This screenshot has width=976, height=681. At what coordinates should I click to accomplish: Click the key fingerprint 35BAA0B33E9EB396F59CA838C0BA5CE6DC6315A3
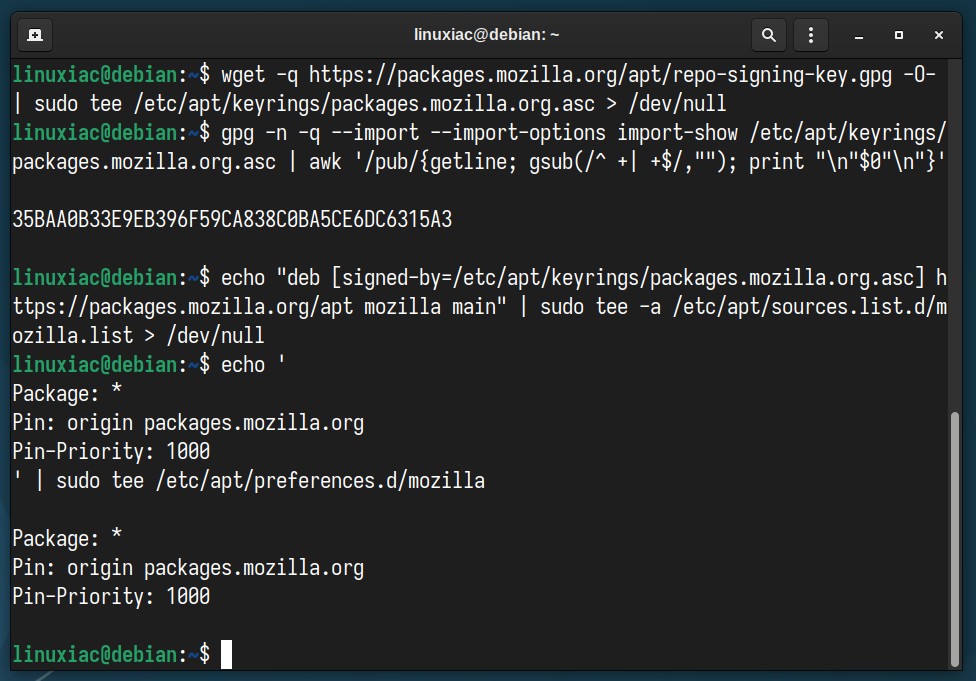click(x=232, y=219)
